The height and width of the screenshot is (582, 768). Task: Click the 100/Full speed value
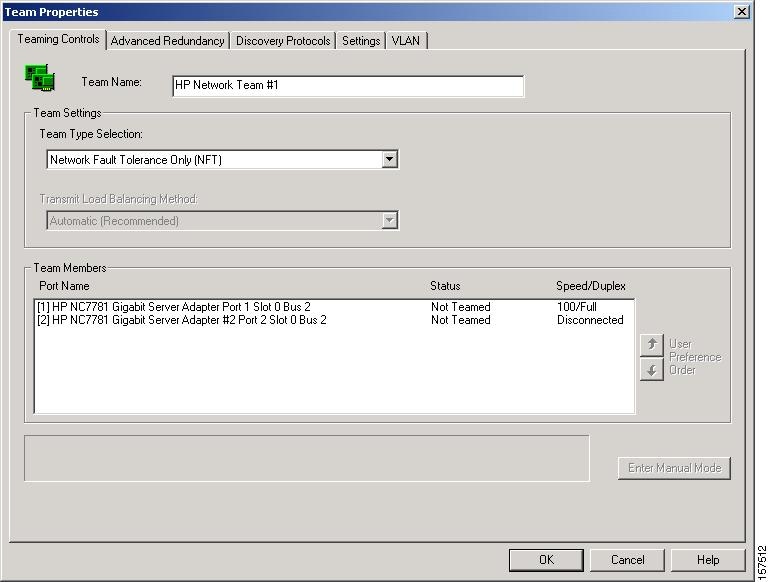(x=576, y=307)
